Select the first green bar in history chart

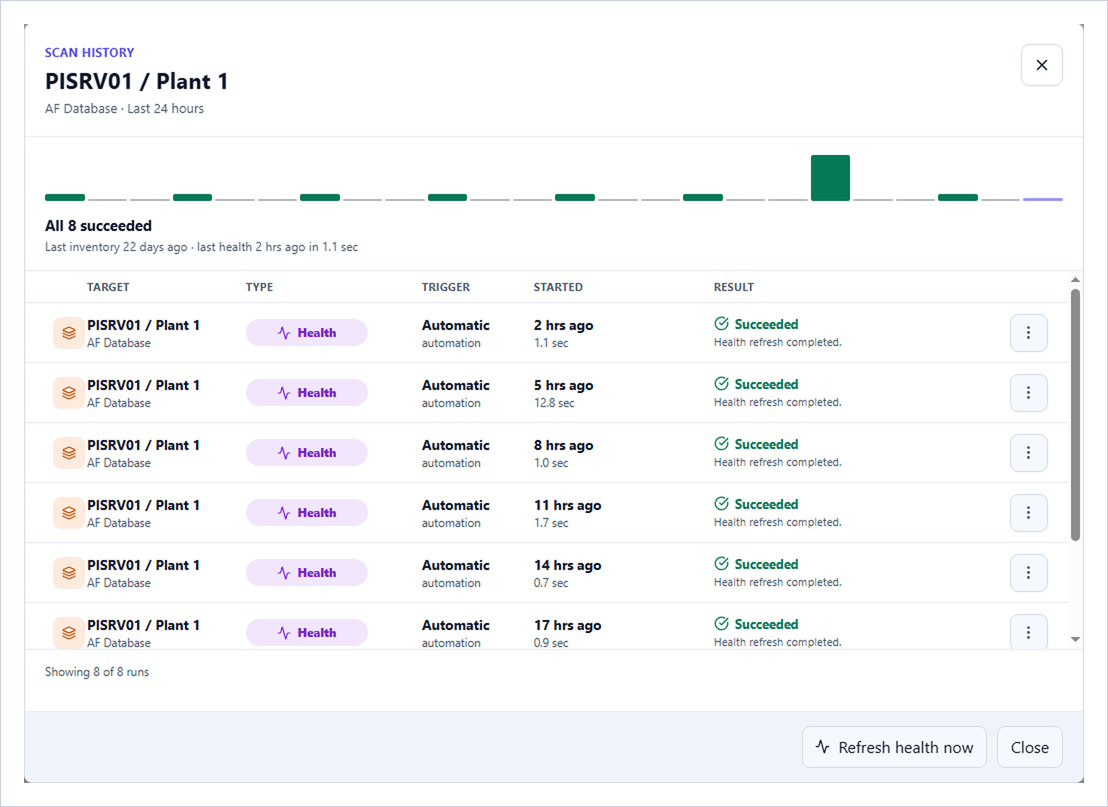click(x=65, y=197)
